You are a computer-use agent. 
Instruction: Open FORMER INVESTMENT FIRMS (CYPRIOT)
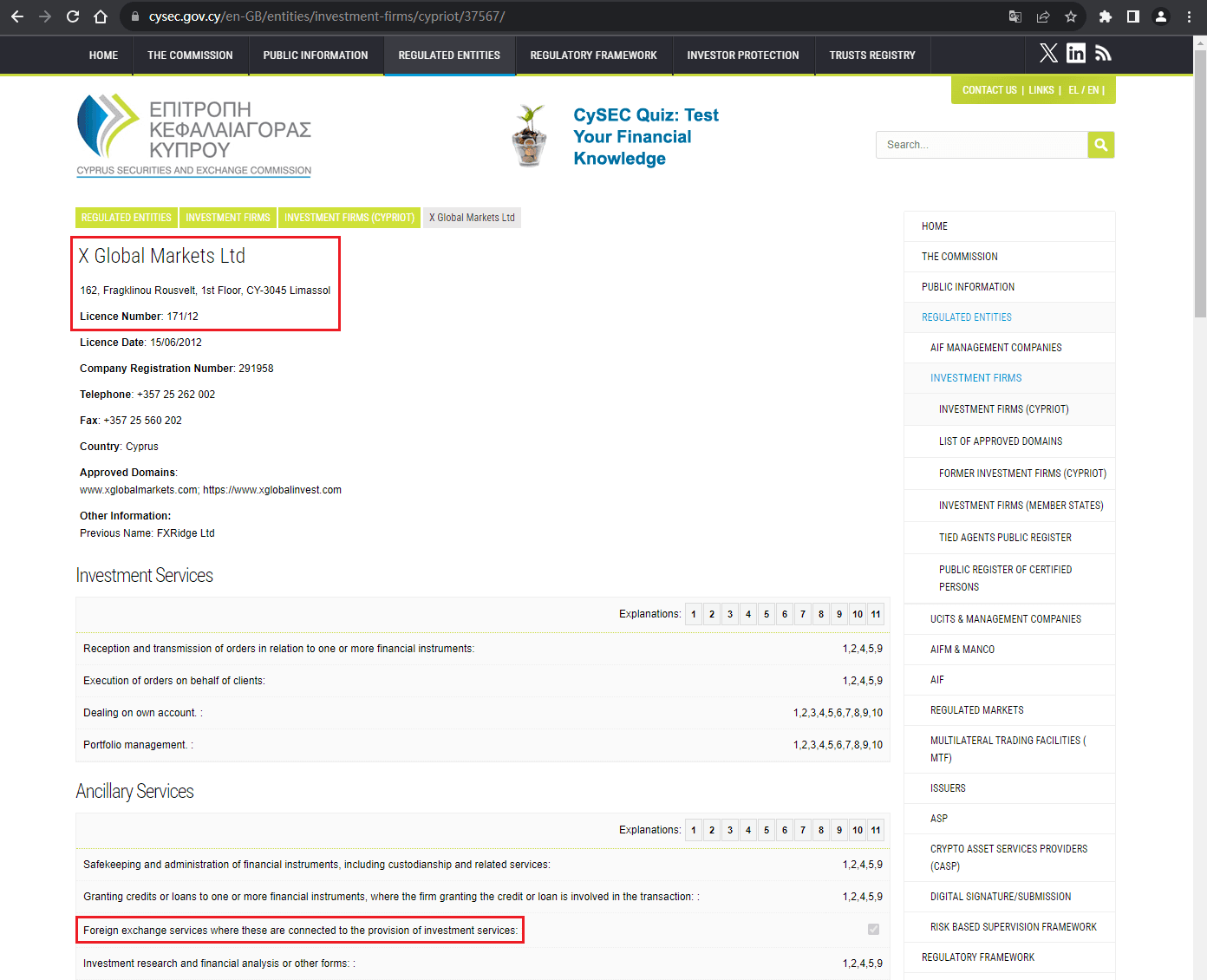point(1009,474)
